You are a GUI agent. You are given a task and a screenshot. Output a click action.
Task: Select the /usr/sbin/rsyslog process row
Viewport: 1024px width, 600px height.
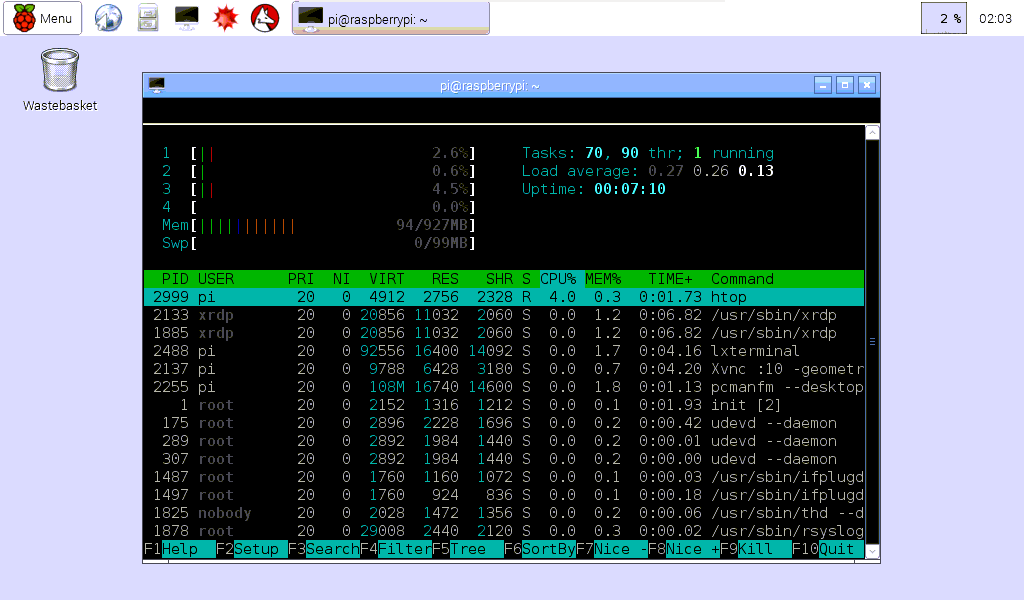click(504, 531)
